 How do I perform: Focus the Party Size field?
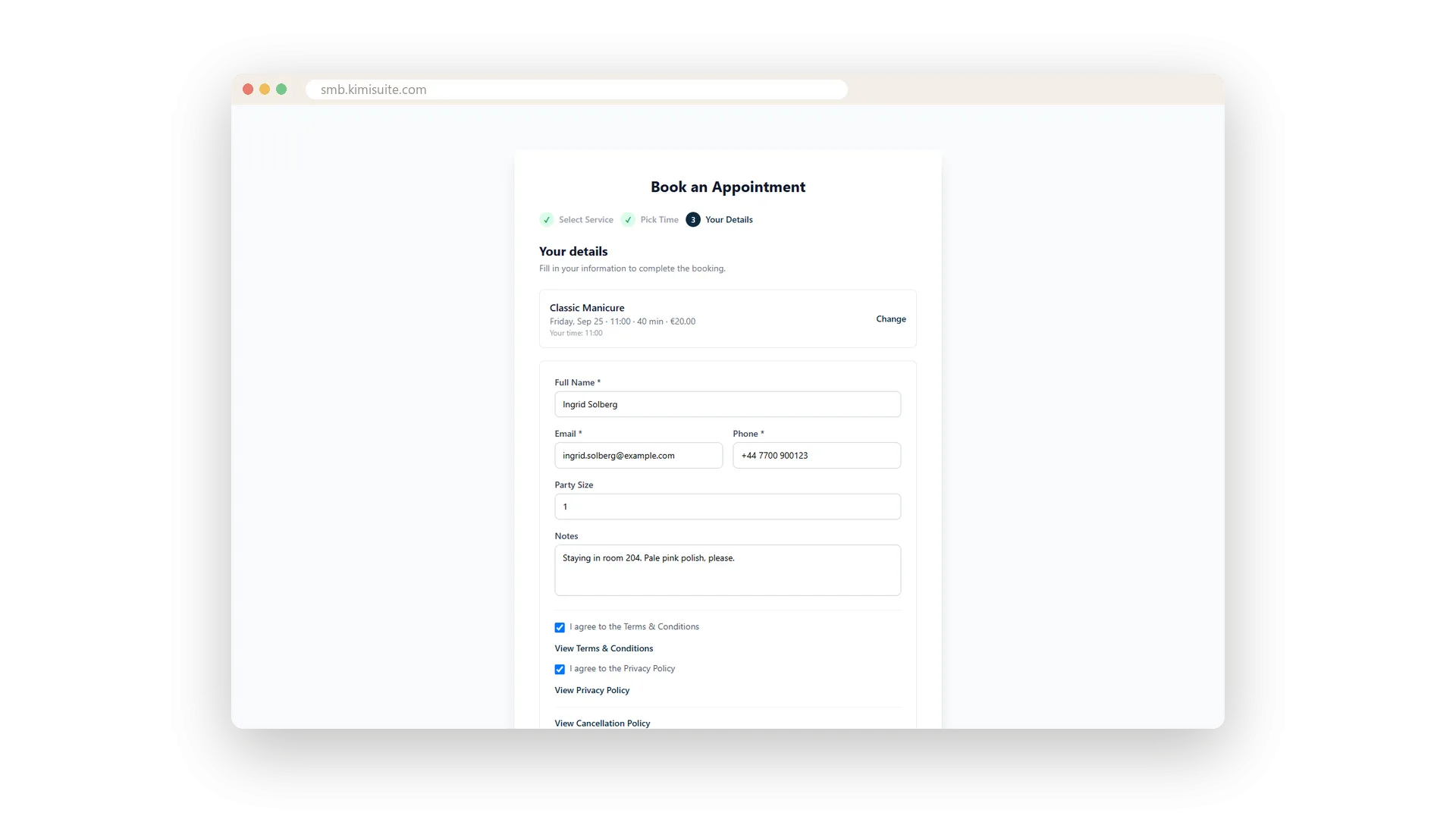[727, 507]
